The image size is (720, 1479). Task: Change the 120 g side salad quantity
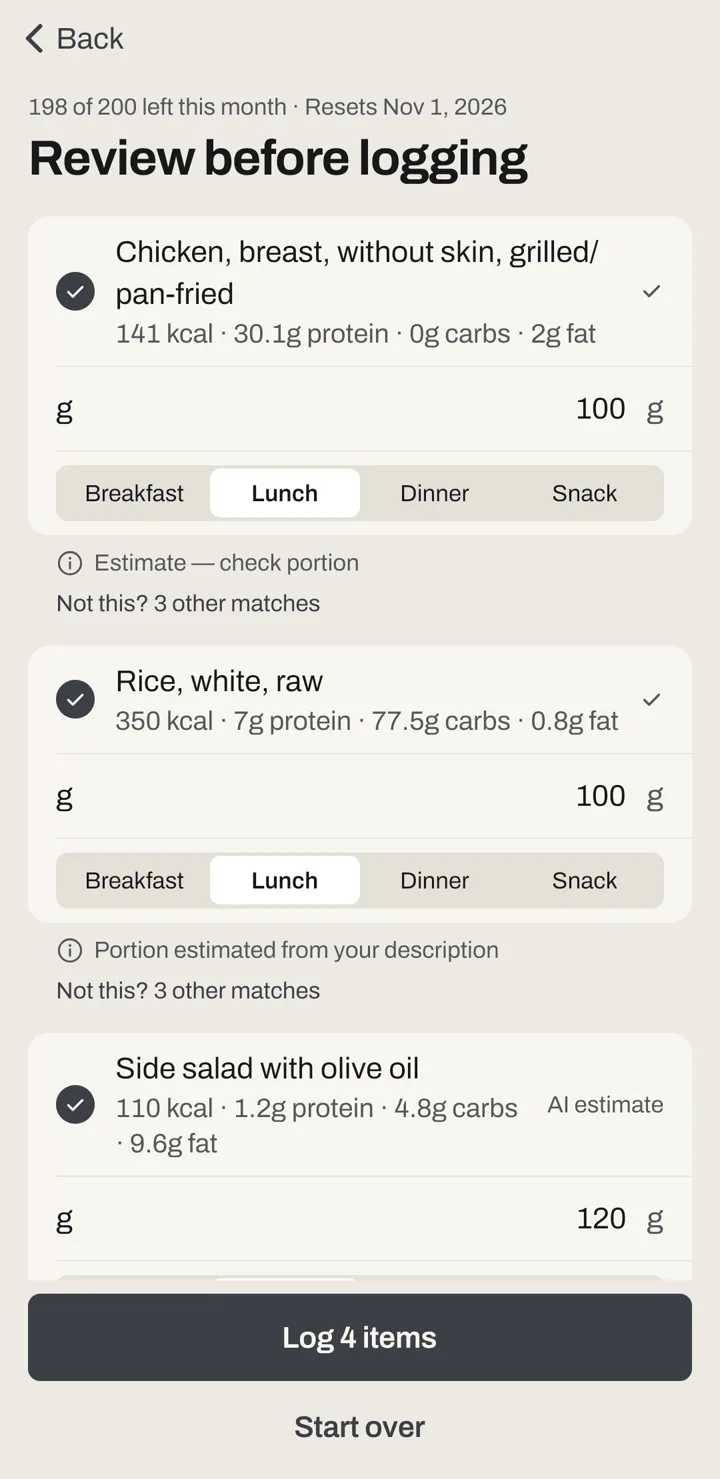(601, 1218)
